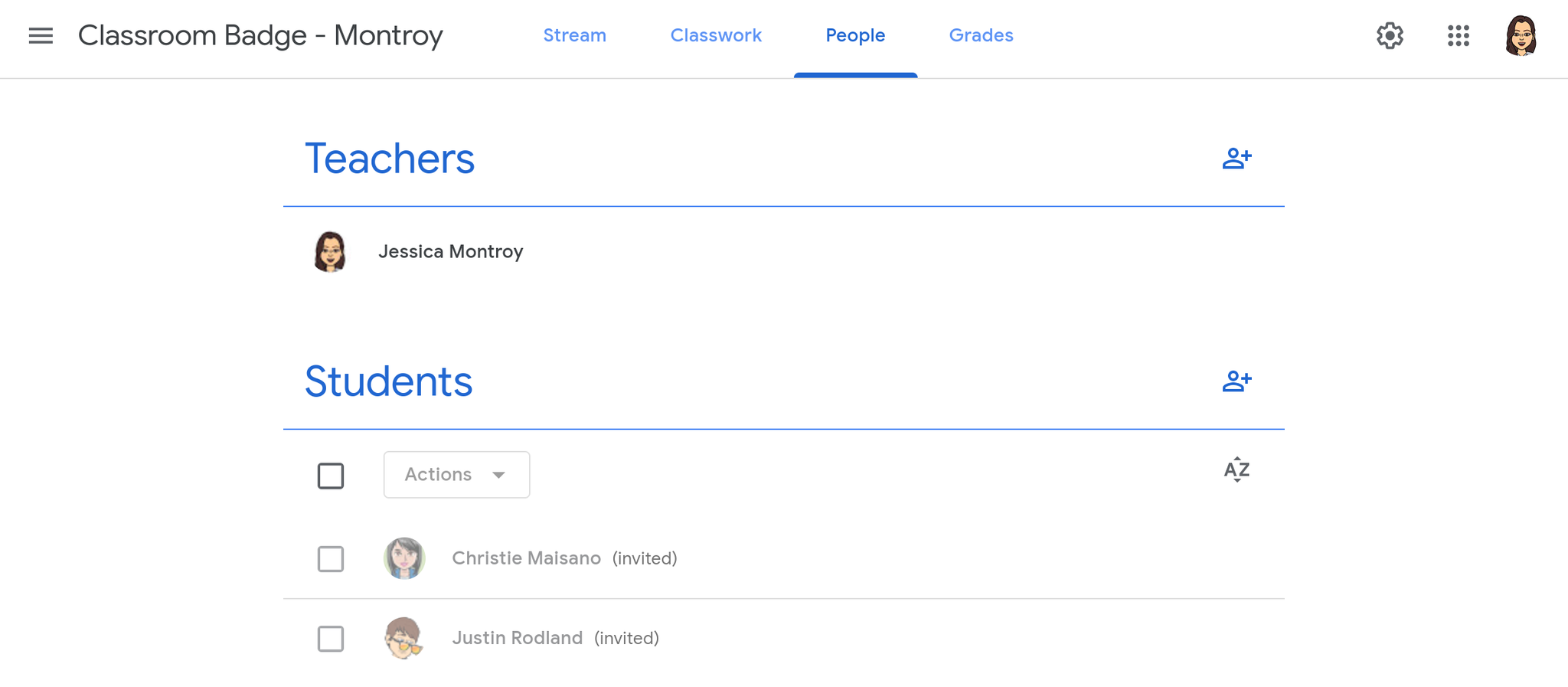The width and height of the screenshot is (1568, 687).
Task: Click Jessica Montroy's teacher avatar
Action: [x=330, y=252]
